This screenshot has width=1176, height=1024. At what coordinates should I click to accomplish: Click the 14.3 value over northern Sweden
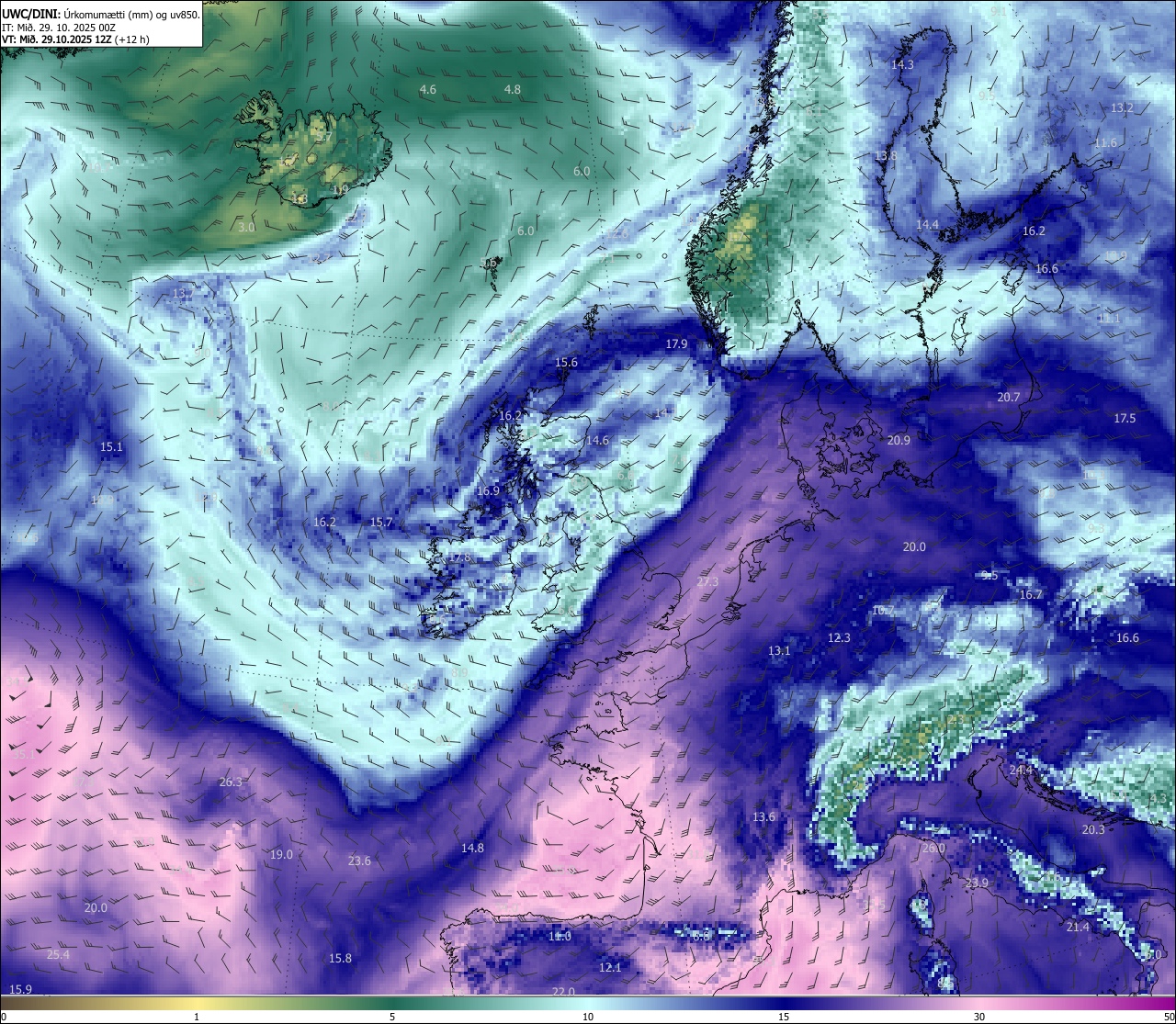pos(902,64)
